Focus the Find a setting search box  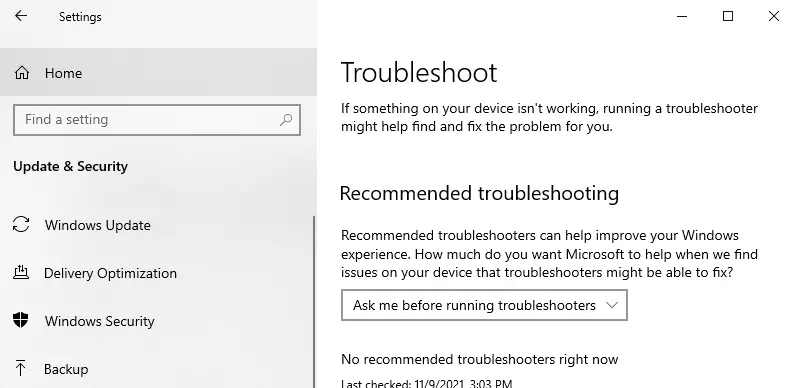pos(157,120)
